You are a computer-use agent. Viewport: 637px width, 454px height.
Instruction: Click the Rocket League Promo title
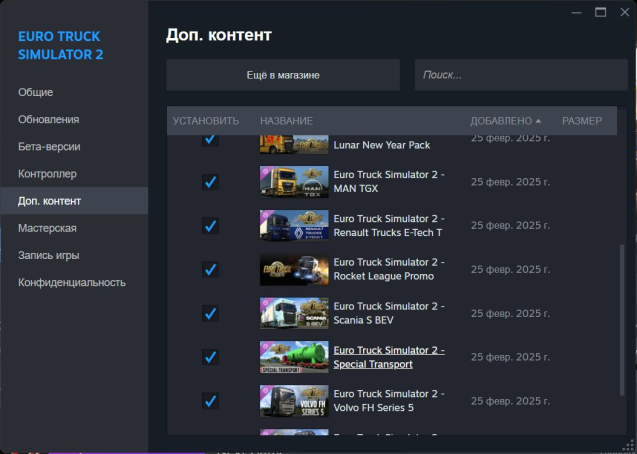[389, 269]
